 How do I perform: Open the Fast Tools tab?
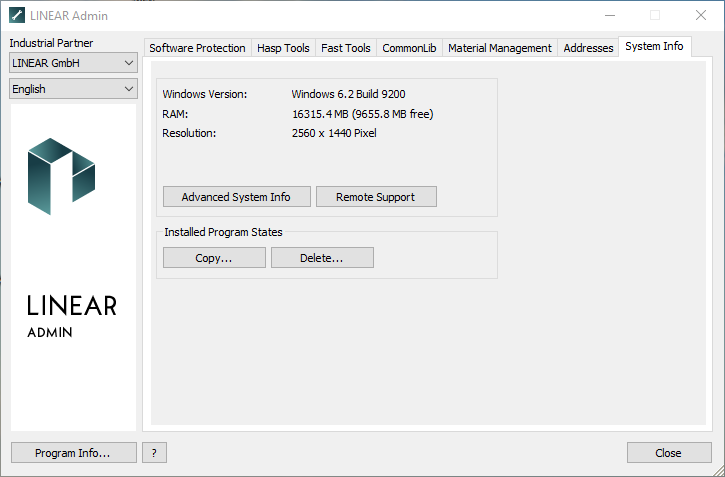pos(346,48)
